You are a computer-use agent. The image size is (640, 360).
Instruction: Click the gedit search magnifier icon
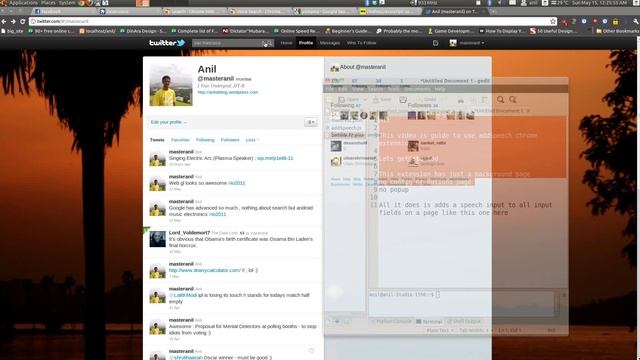click(500, 100)
